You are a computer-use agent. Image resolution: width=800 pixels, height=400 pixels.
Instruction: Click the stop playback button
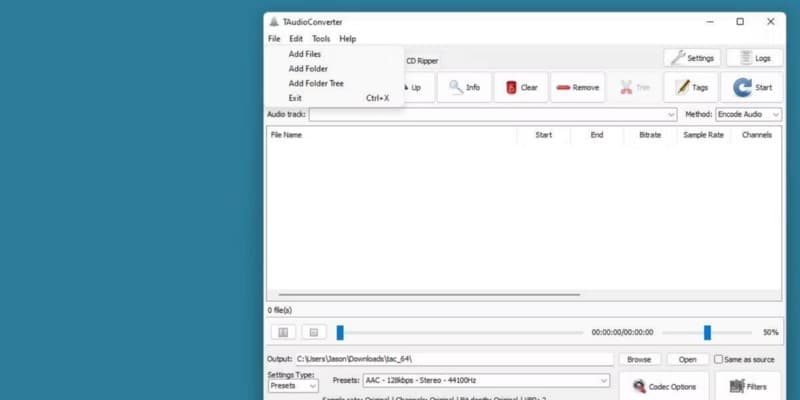click(x=314, y=333)
